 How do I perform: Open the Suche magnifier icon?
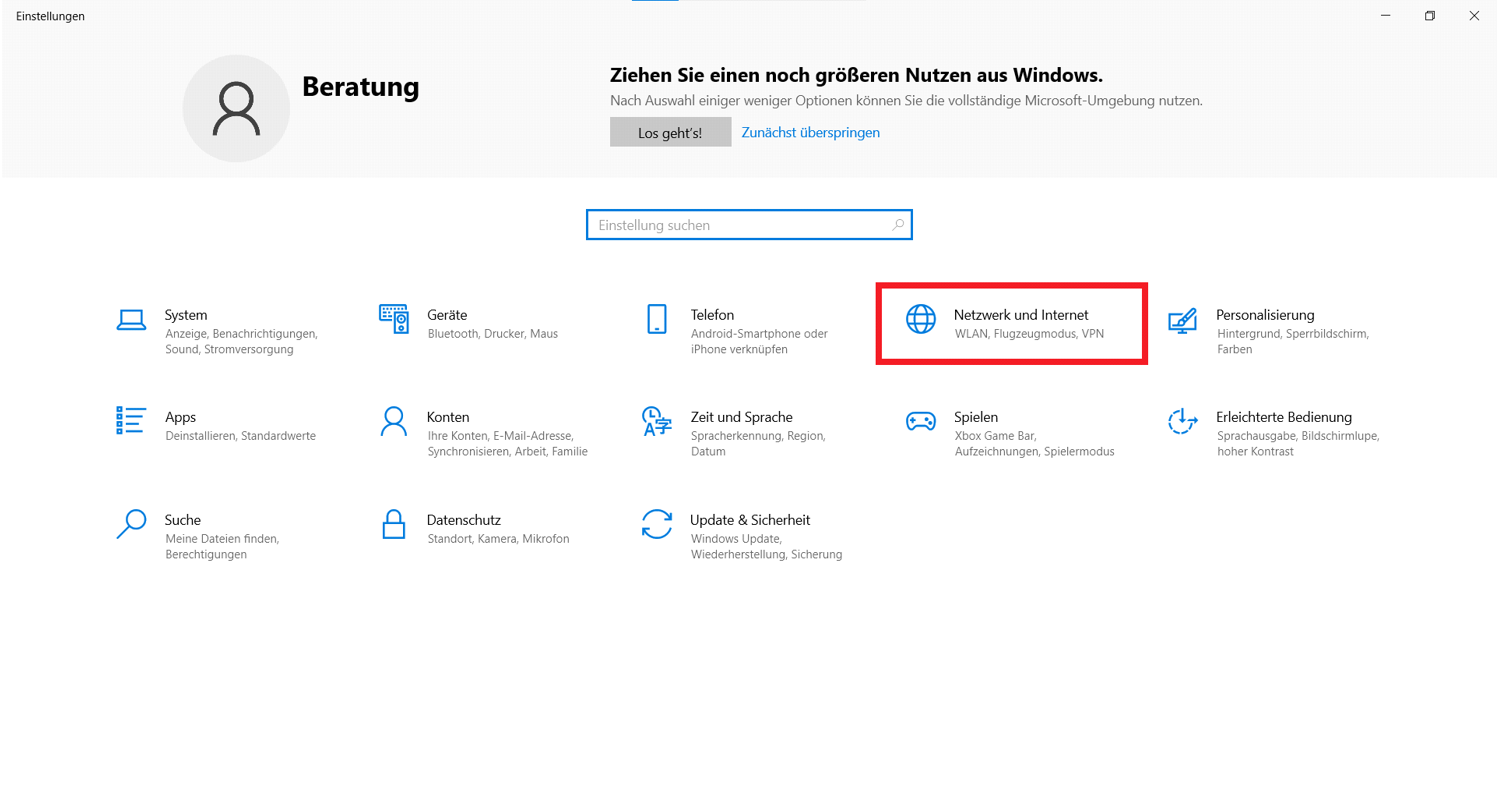[131, 523]
